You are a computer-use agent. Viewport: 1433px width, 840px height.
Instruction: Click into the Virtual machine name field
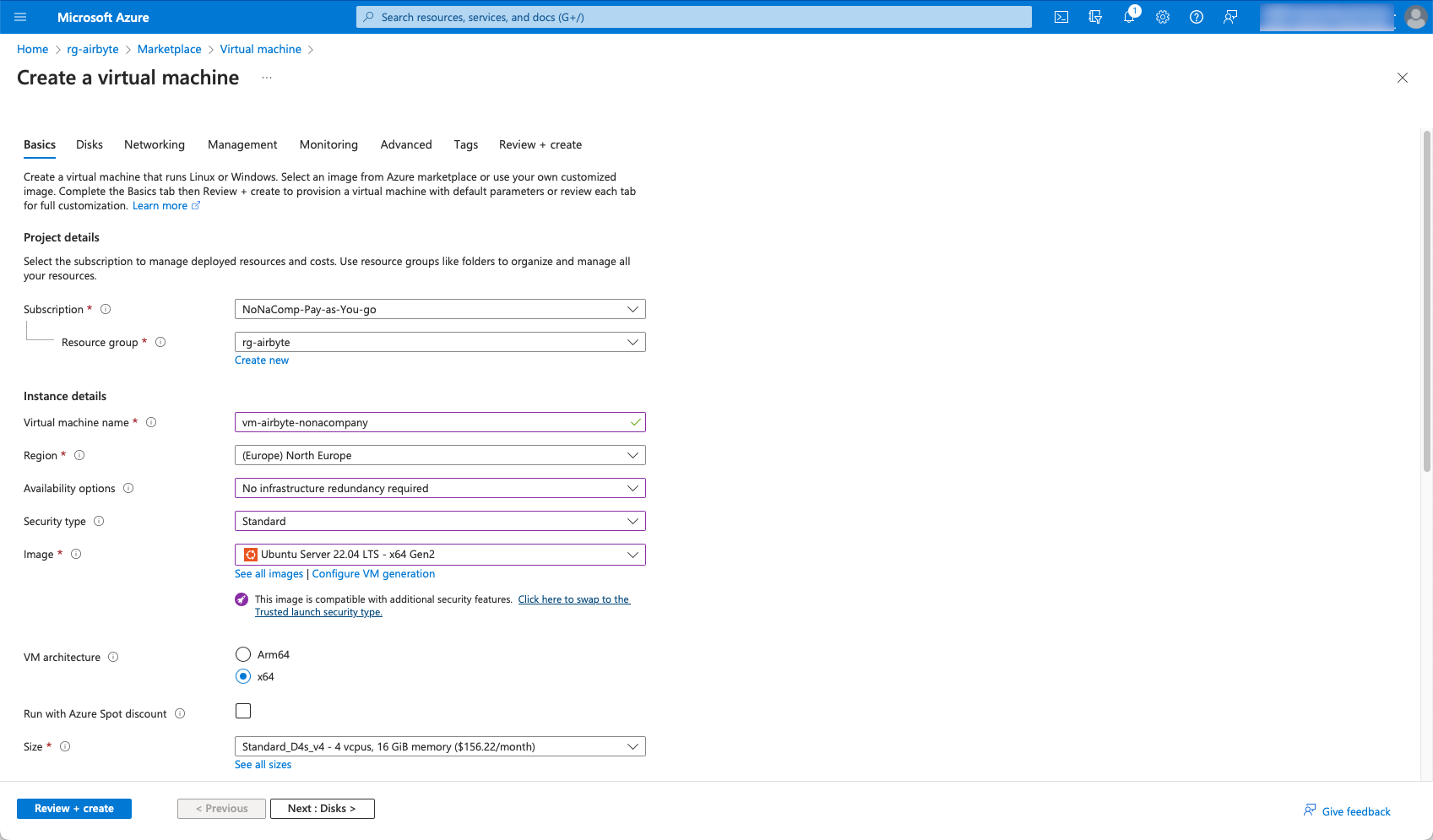click(431, 422)
